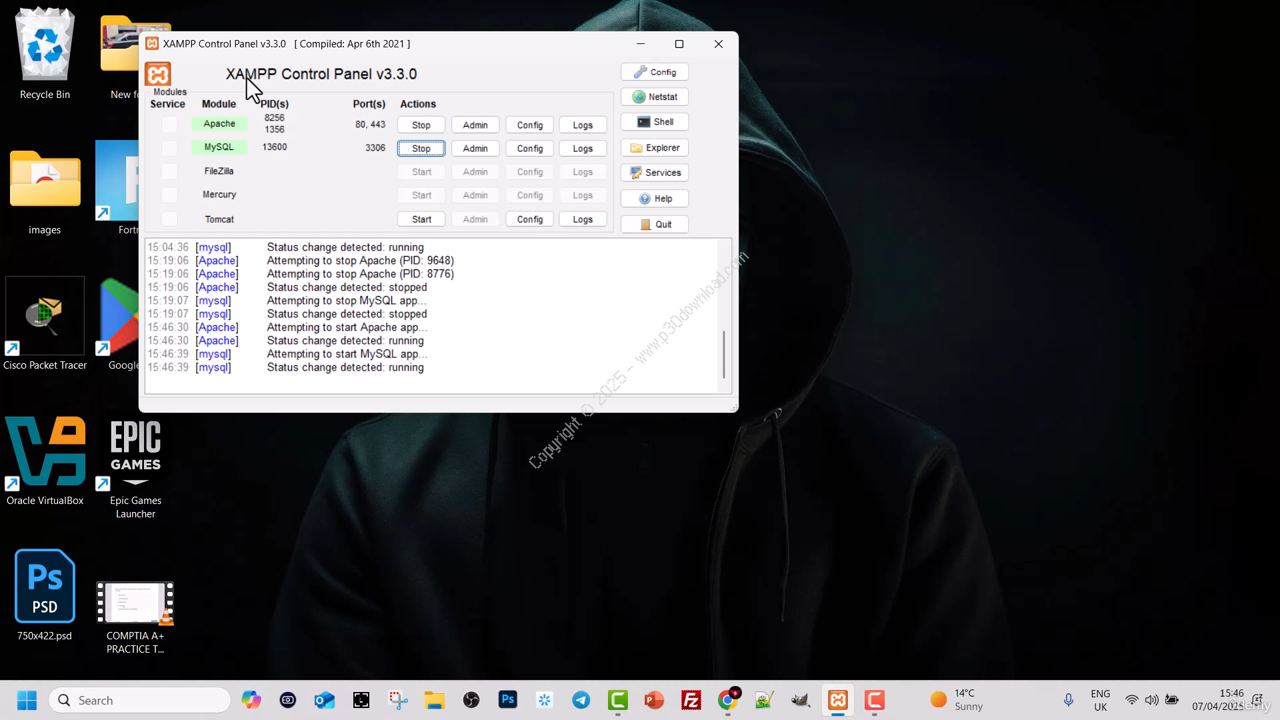Image resolution: width=1280 pixels, height=720 pixels.
Task: Open XAMPP Help
Action: pos(654,198)
